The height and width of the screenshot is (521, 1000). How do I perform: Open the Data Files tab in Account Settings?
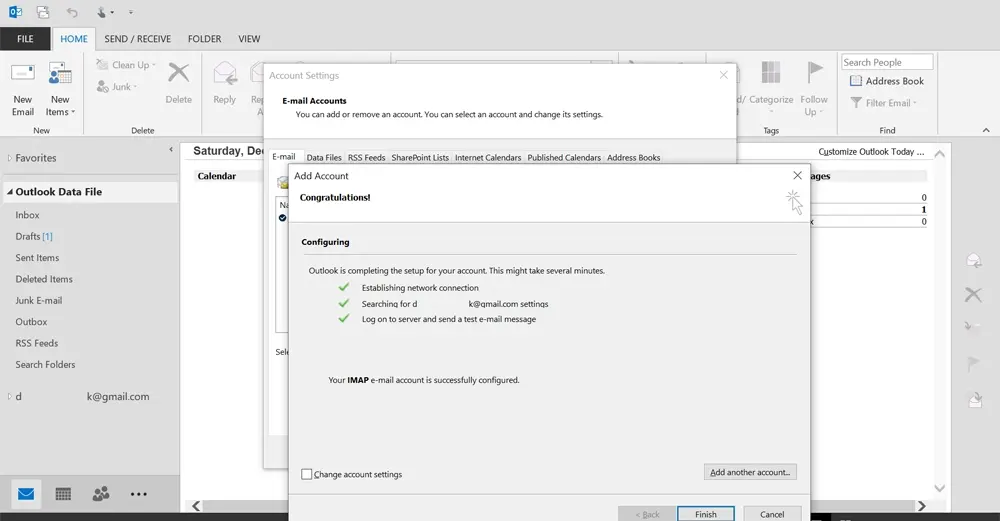324,158
